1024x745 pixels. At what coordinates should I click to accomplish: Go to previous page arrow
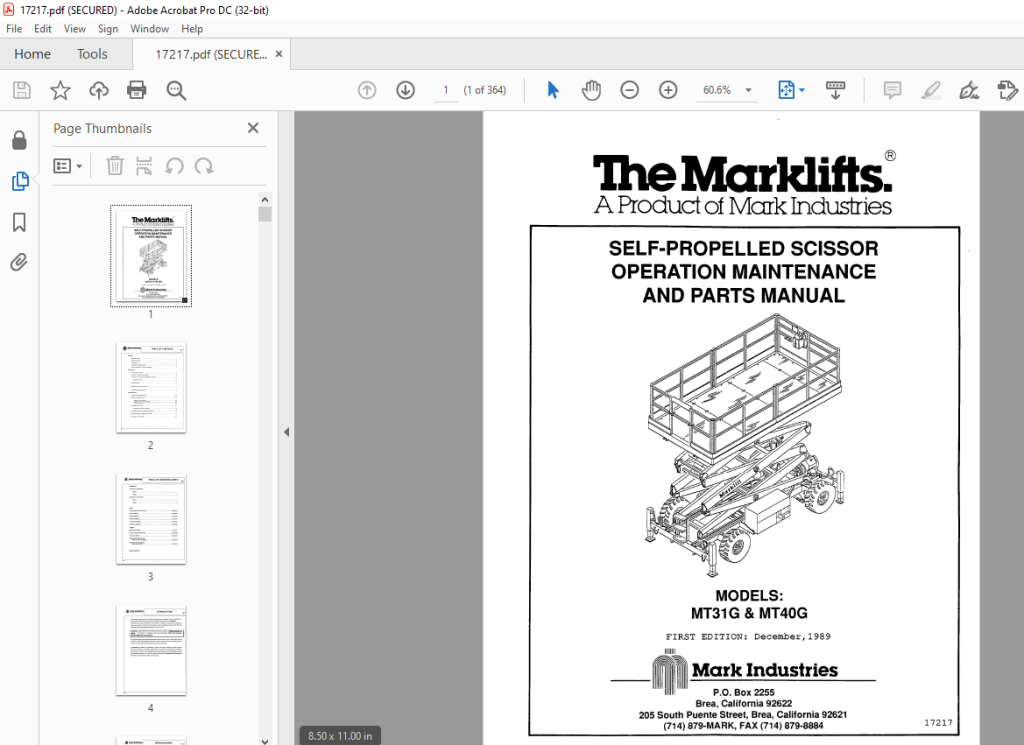(x=367, y=90)
